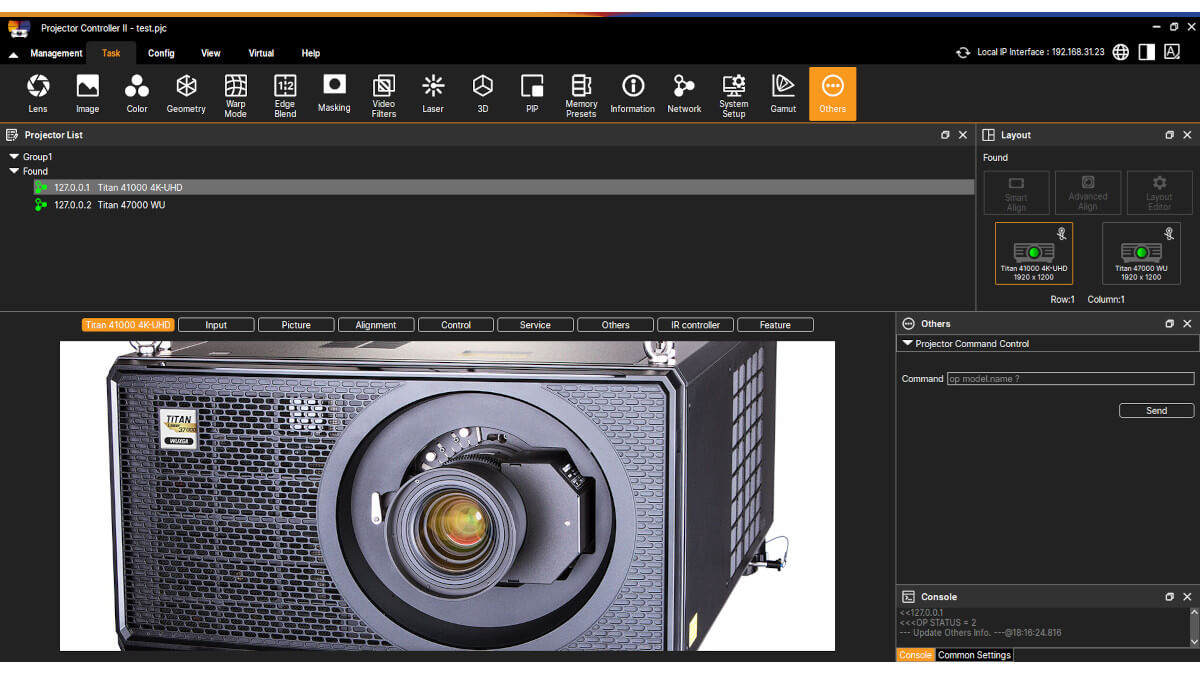The width and height of the screenshot is (1200, 675).
Task: Click the Layout Editor button
Action: point(1159,193)
